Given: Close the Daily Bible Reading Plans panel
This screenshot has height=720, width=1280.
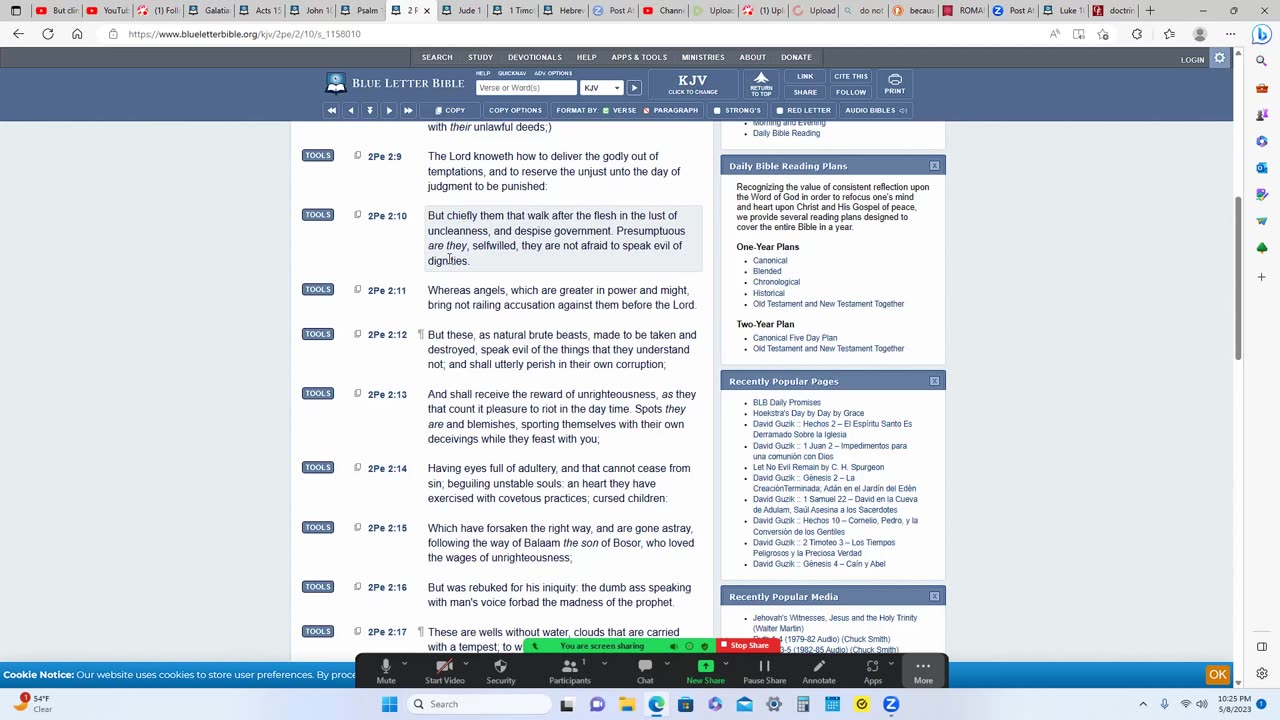Looking at the screenshot, I should [934, 166].
